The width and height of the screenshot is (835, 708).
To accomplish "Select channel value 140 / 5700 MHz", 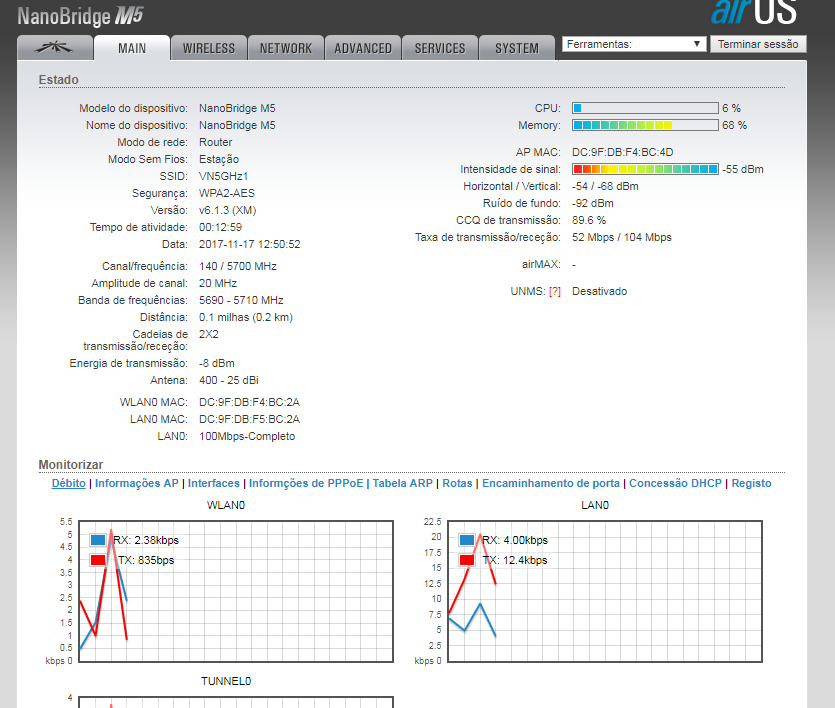I will 238,266.
